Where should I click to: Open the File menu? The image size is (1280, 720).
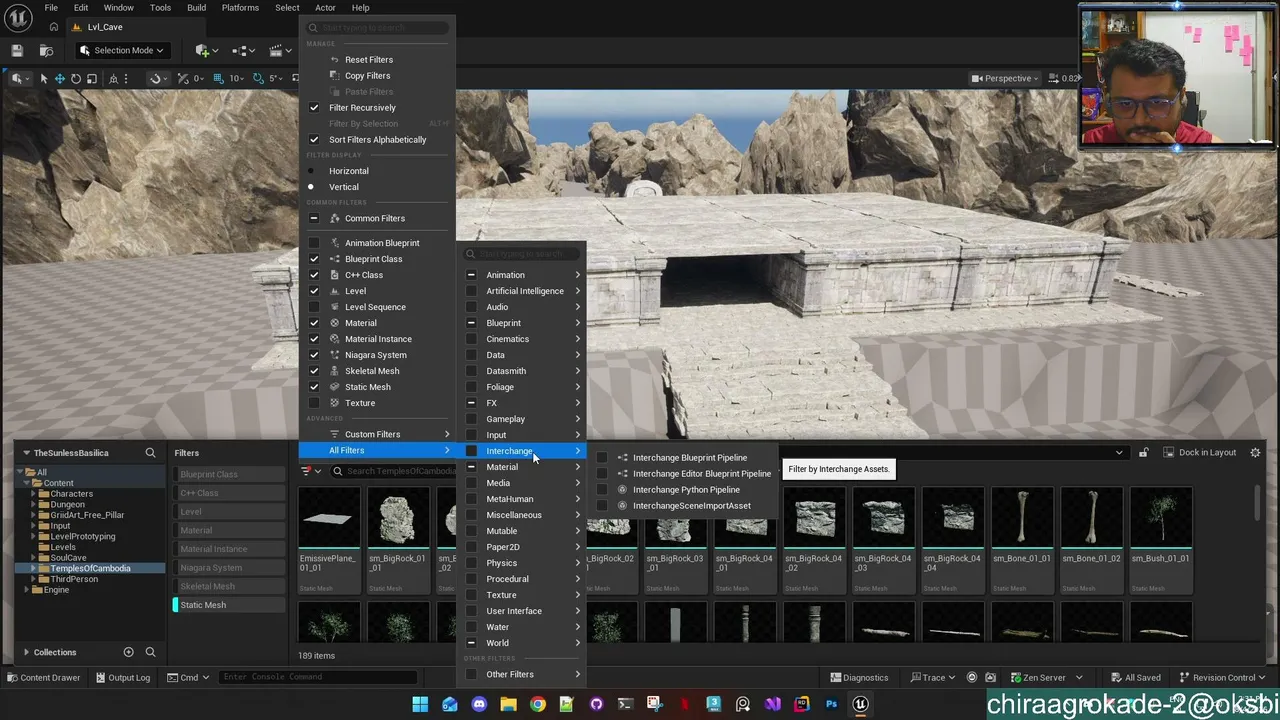click(51, 8)
